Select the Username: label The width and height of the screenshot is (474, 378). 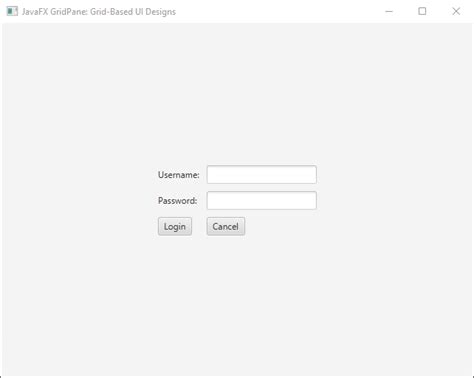coord(178,175)
